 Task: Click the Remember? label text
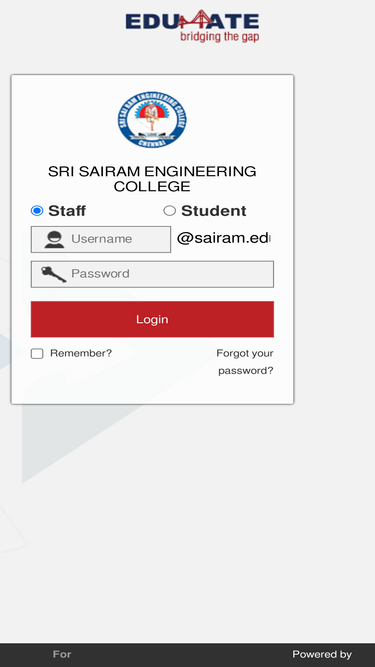point(81,353)
